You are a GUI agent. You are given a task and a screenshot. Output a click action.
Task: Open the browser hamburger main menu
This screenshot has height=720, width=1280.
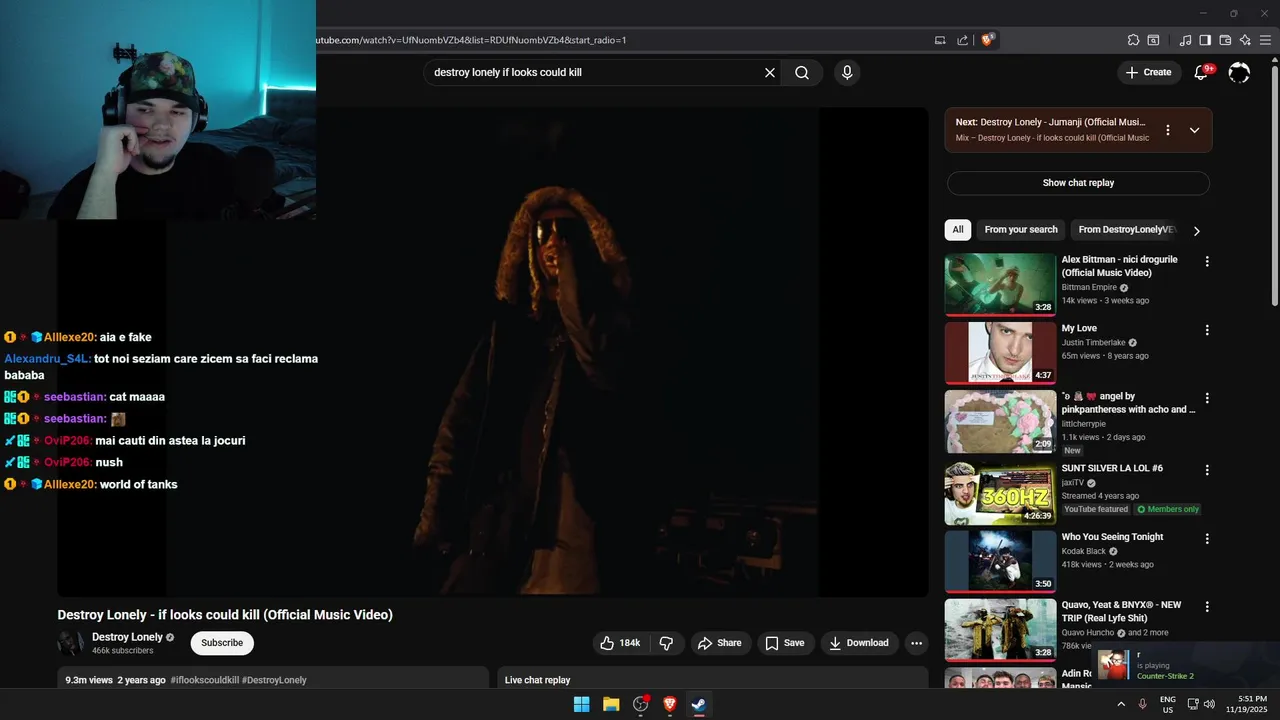click(x=1266, y=40)
